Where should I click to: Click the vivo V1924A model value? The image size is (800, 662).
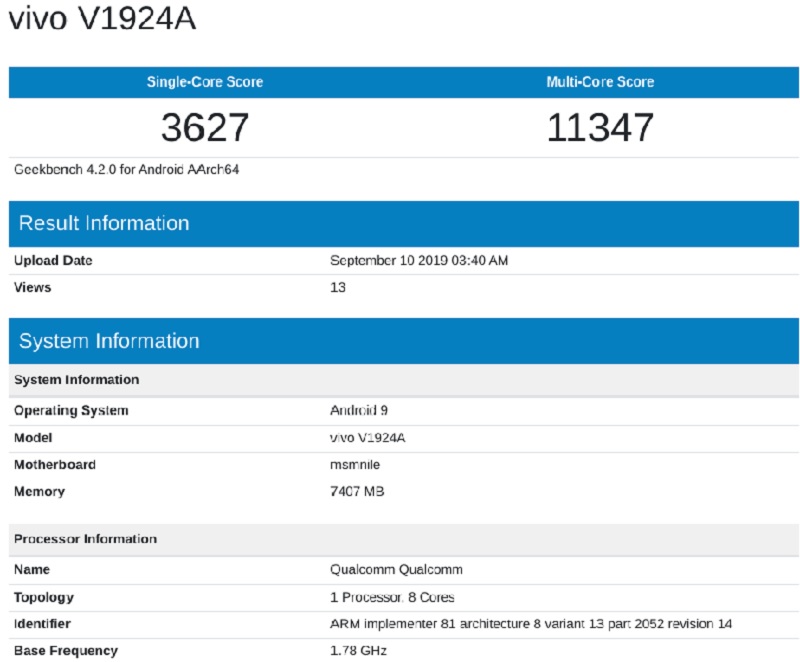[367, 438]
